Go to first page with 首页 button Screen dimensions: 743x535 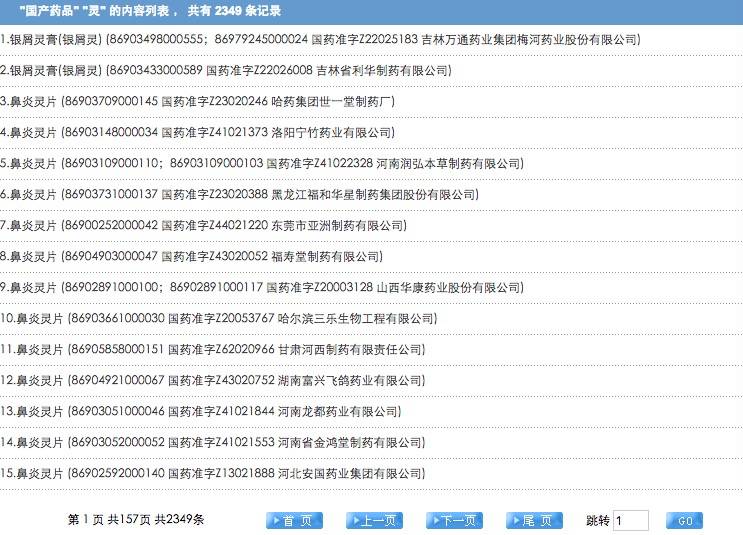[294, 520]
